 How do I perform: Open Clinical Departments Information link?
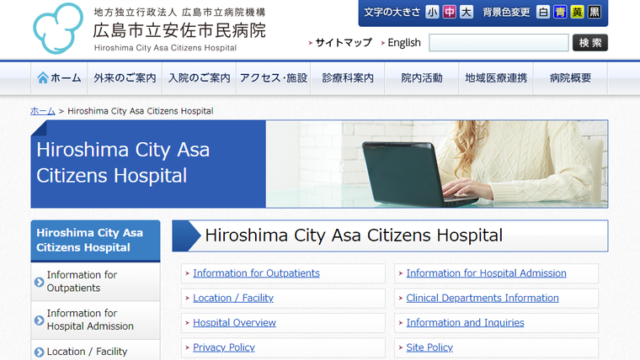pos(482,298)
